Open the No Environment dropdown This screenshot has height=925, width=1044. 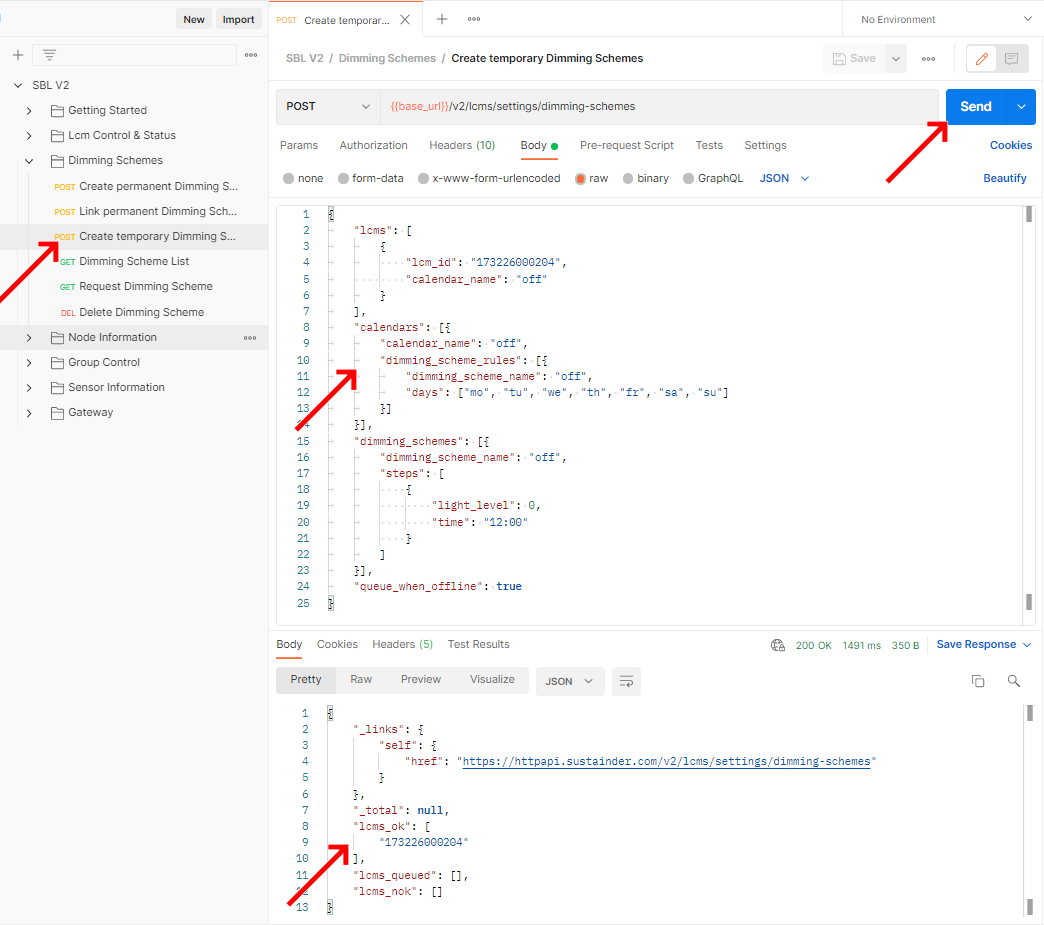pos(943,19)
